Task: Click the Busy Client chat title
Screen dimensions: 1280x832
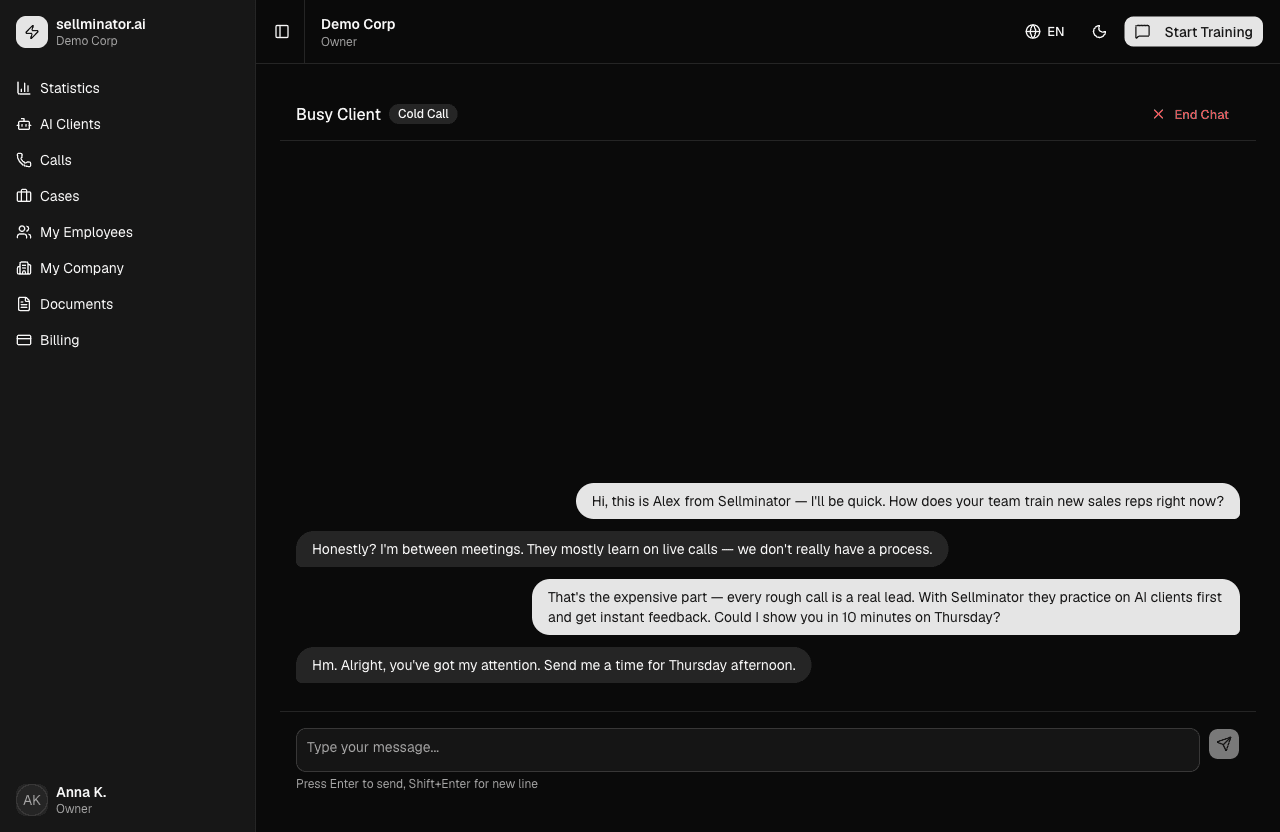Action: pos(338,114)
